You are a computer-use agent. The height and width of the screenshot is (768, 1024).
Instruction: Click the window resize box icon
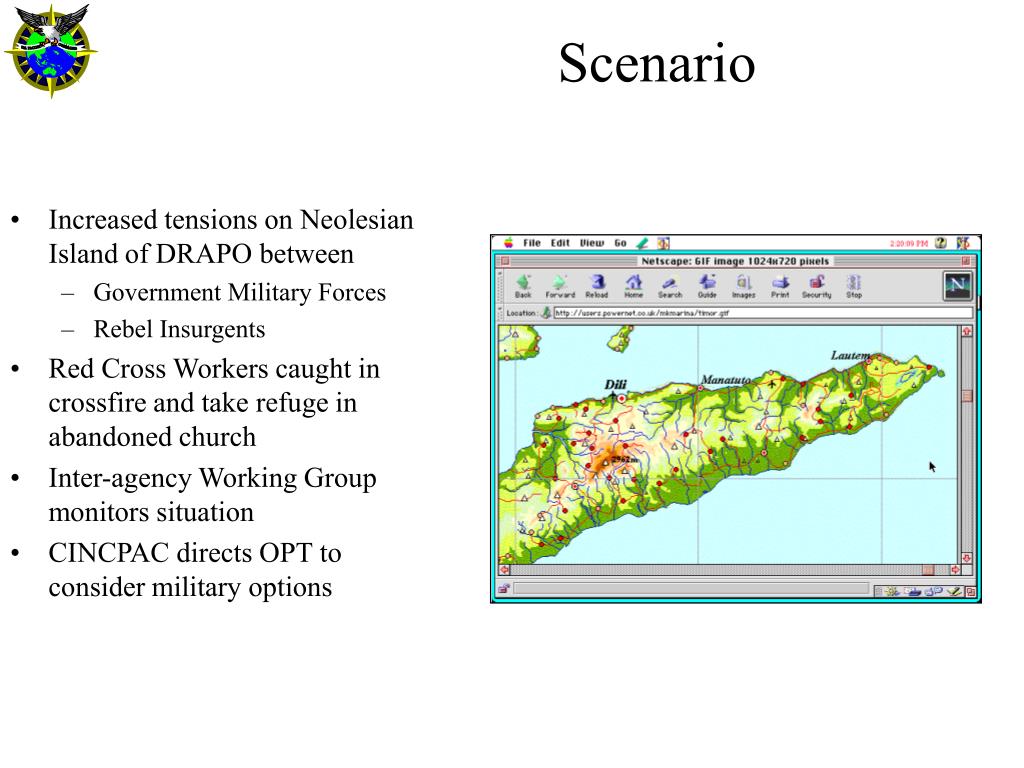coord(970,592)
